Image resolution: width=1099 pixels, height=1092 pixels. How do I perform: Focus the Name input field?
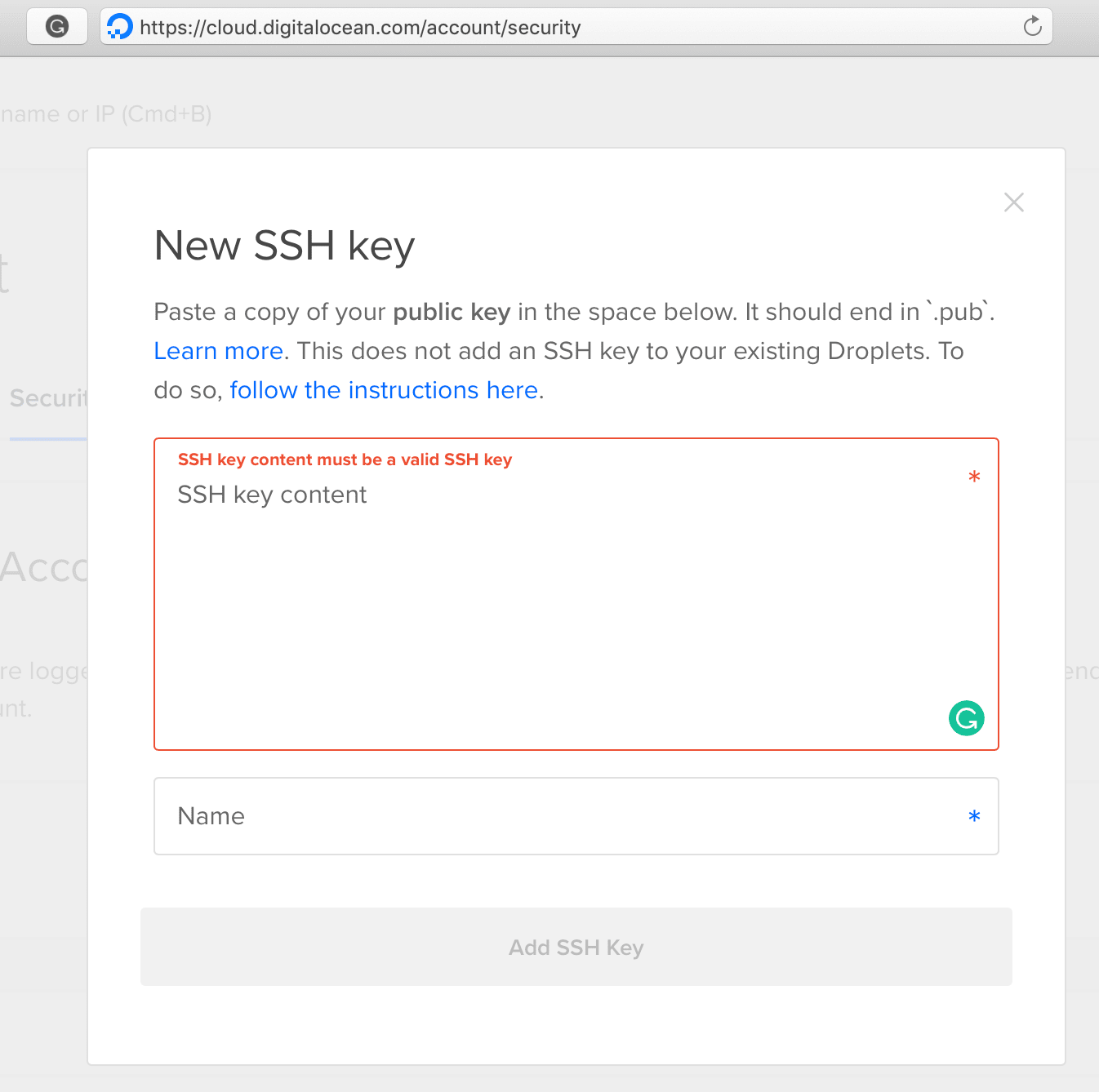click(576, 816)
